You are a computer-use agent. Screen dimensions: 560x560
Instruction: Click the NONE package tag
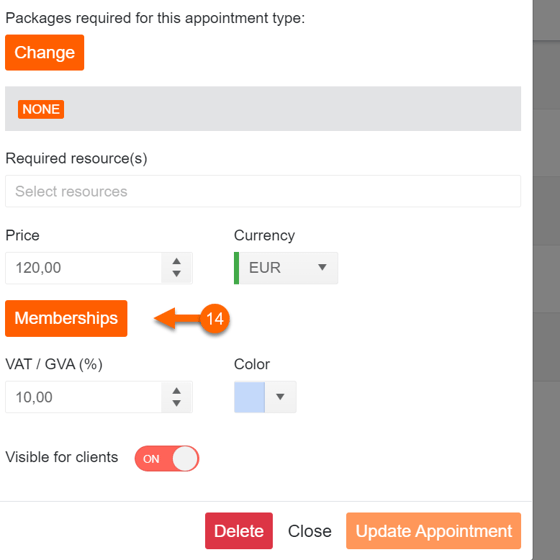41,109
